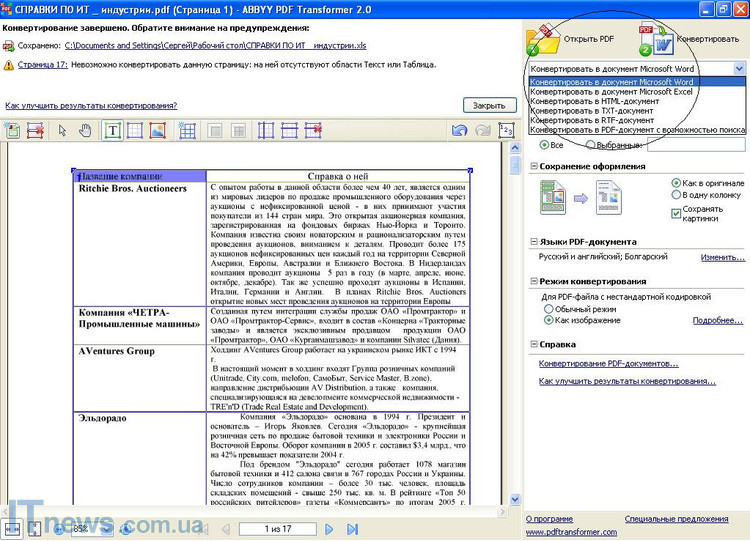Click the Открыть PDF folder icon

[x=543, y=40]
